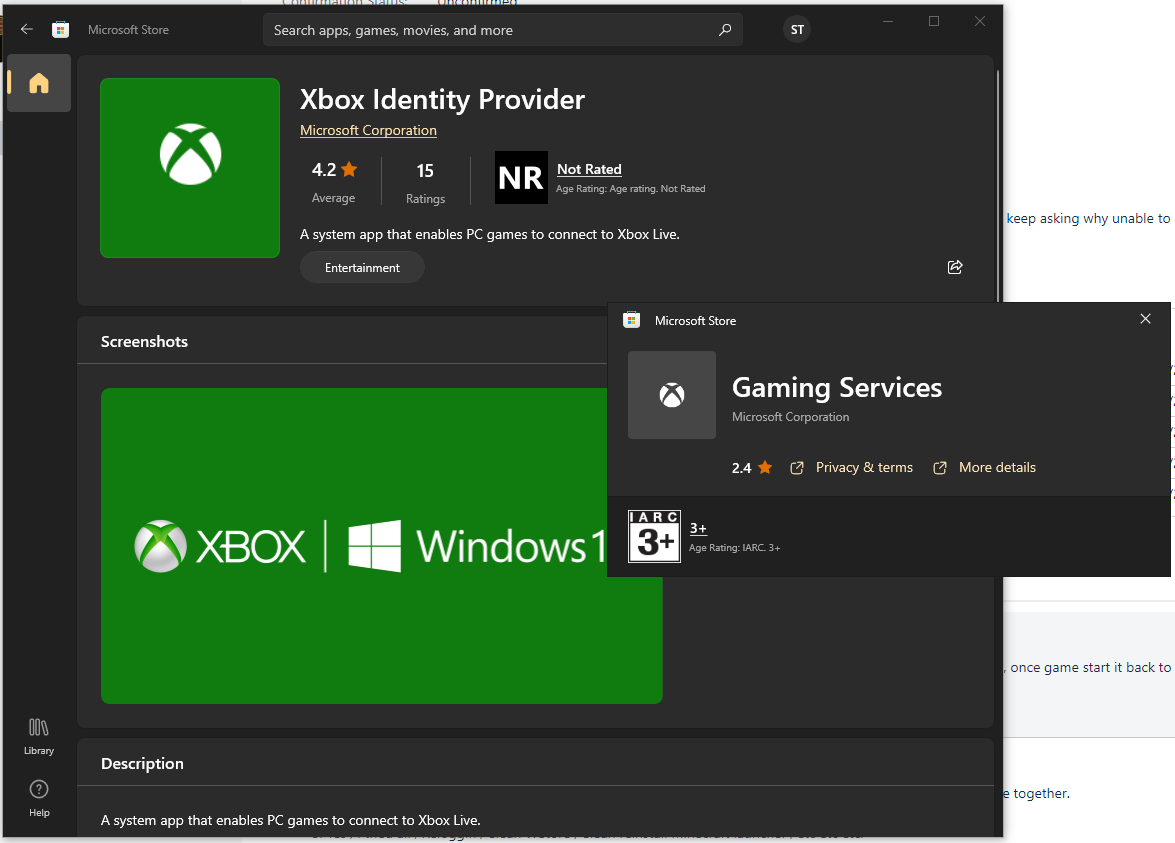Click the Microsoft Store logo in title bar
The width and height of the screenshot is (1175, 843).
pyautogui.click(x=61, y=29)
